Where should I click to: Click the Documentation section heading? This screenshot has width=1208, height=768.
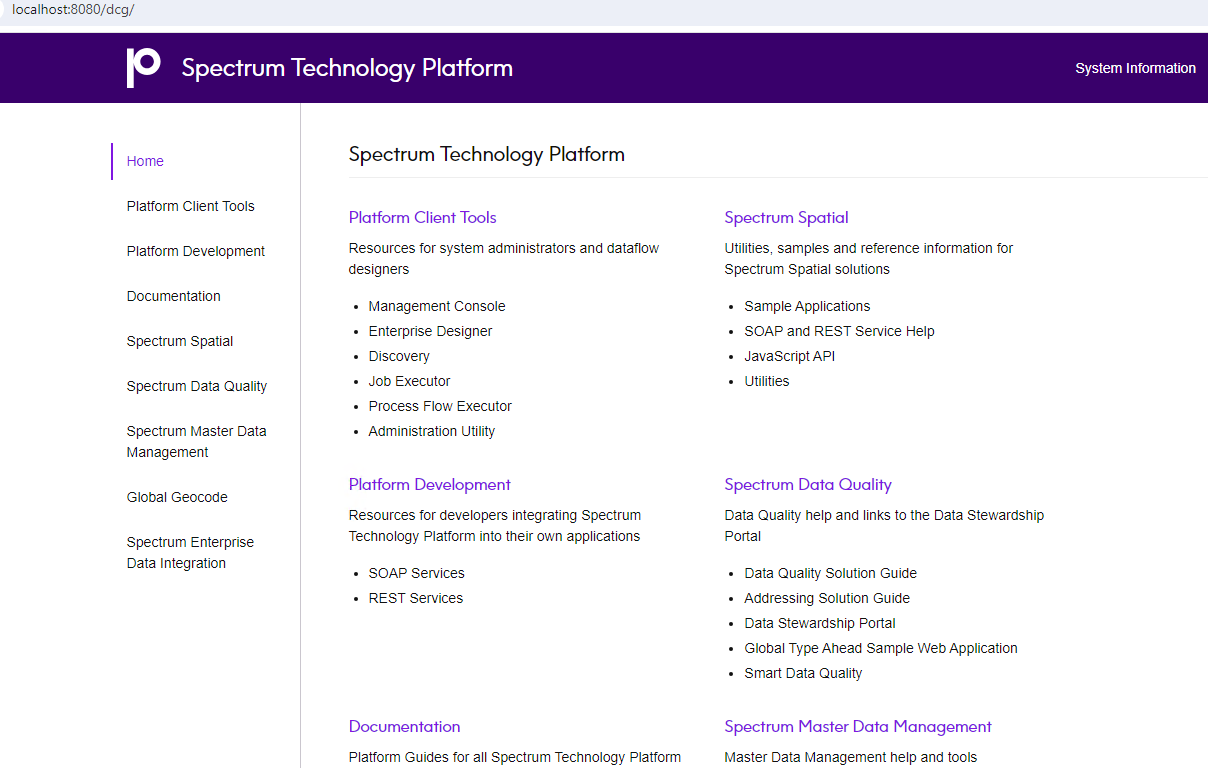404,726
